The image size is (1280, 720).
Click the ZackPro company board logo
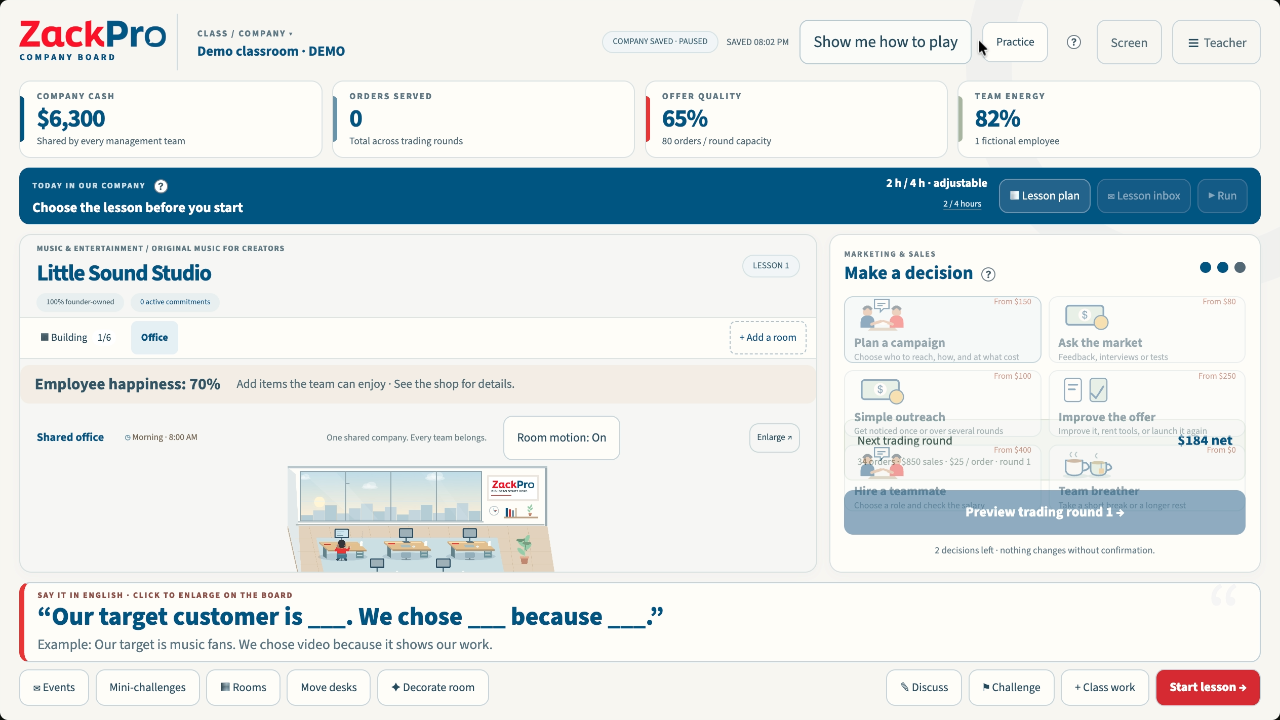click(93, 41)
